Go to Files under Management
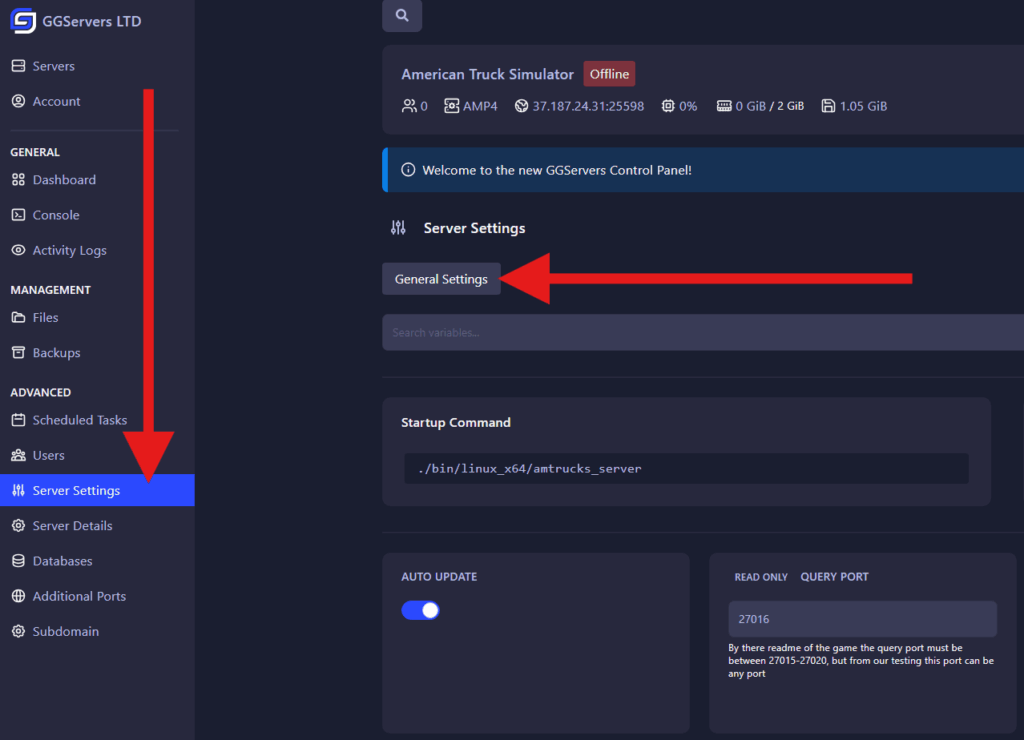1024x740 pixels. [x=45, y=318]
